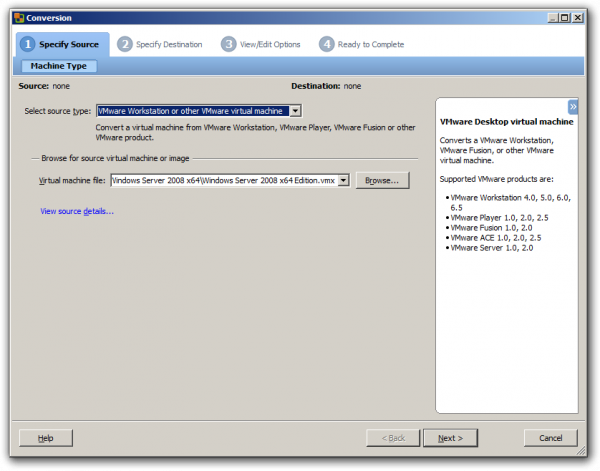Viewport: 600px width, 471px height.
Task: Click the 'VMware Server 1.0, 2.0' list item
Action: (491, 248)
